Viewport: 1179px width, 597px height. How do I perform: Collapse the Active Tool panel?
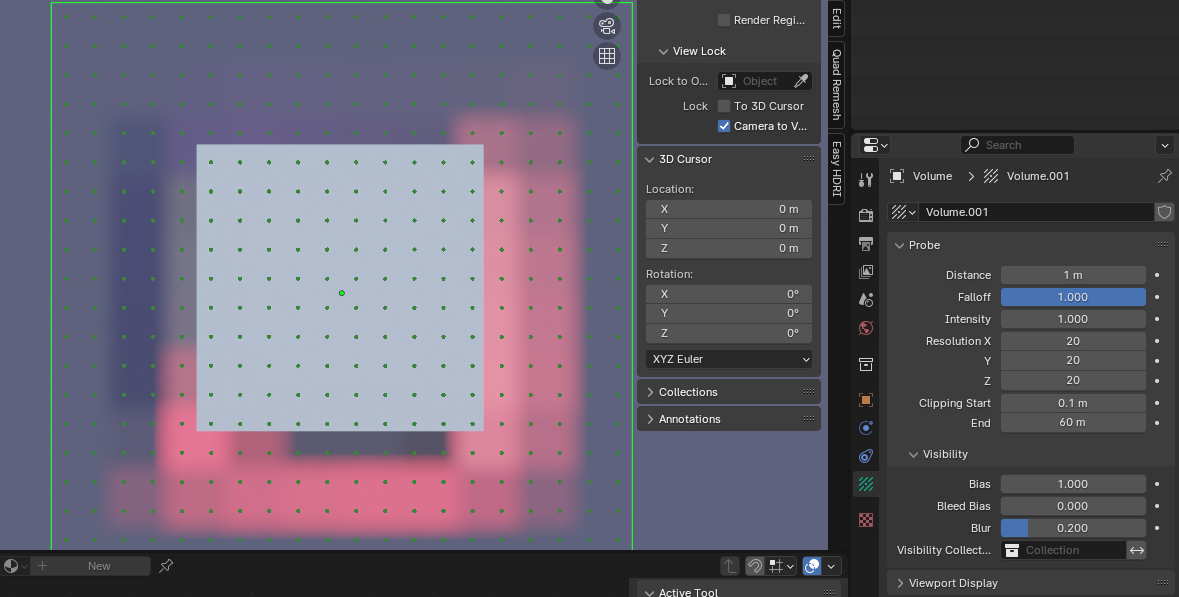650,592
